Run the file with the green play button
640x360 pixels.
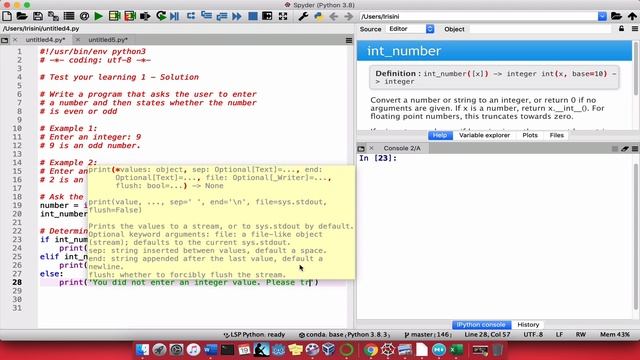[98, 16]
